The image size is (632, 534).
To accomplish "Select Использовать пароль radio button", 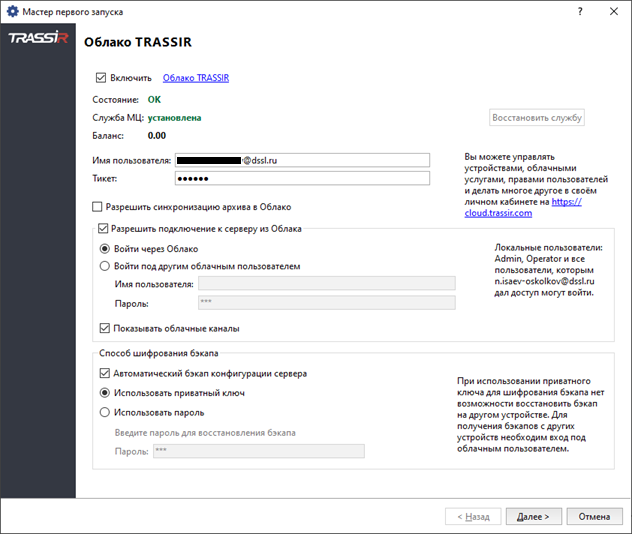I will [105, 412].
